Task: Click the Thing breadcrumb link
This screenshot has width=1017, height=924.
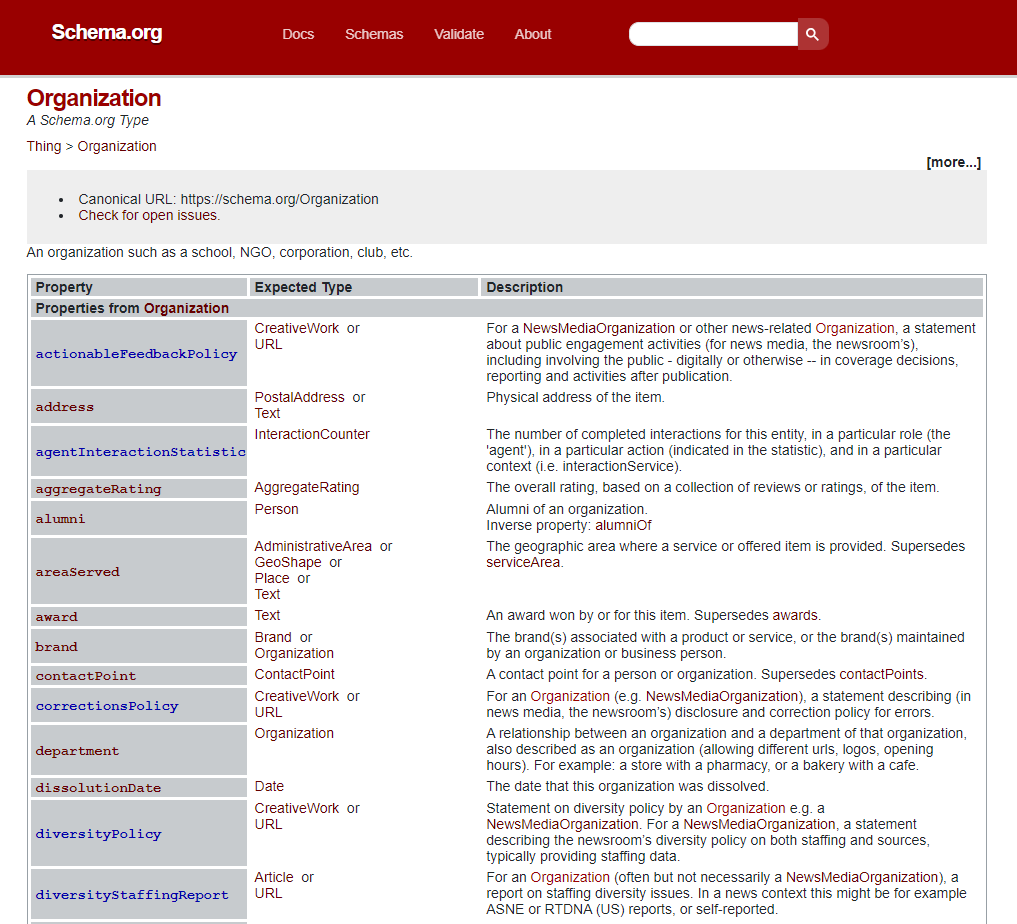Action: click(x=44, y=146)
